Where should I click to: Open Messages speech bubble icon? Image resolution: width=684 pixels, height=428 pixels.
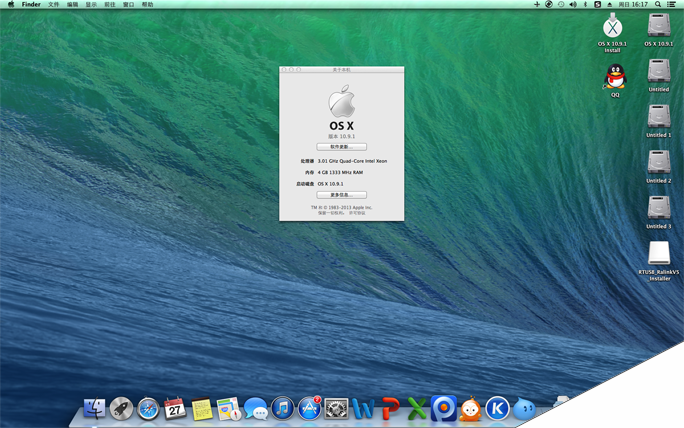coord(256,409)
